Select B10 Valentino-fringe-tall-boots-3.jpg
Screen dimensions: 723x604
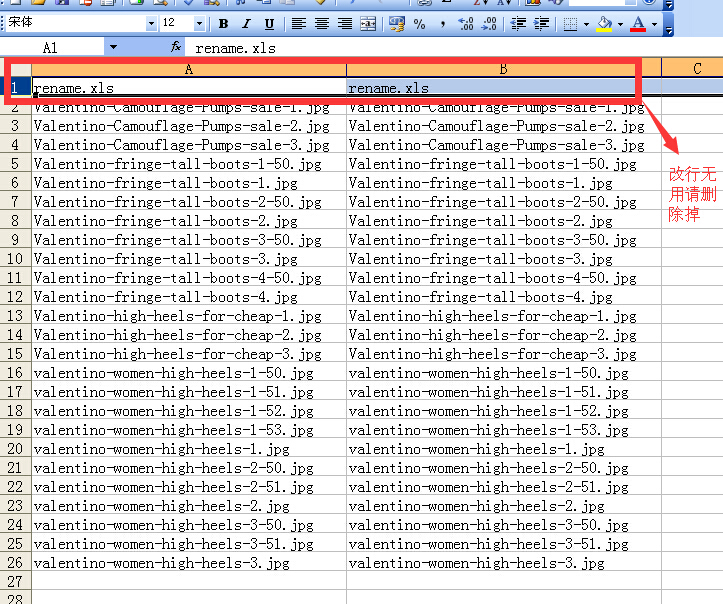[504, 259]
